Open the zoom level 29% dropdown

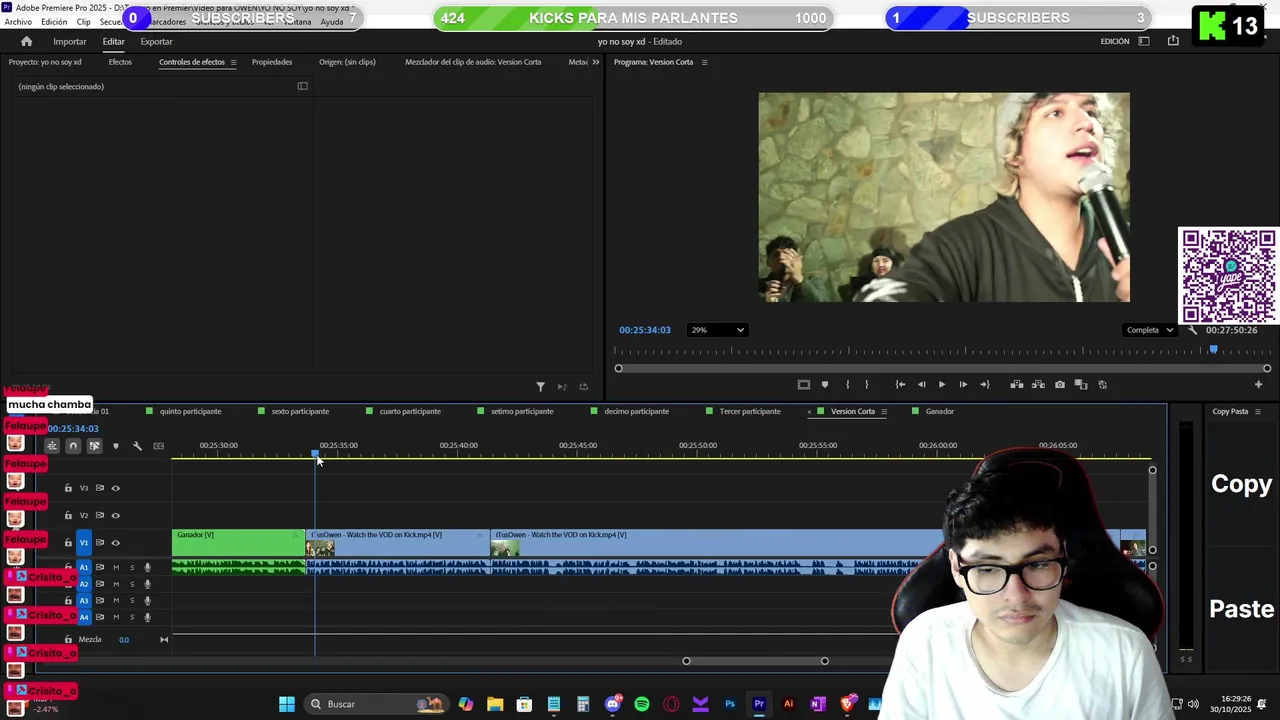pos(717,330)
